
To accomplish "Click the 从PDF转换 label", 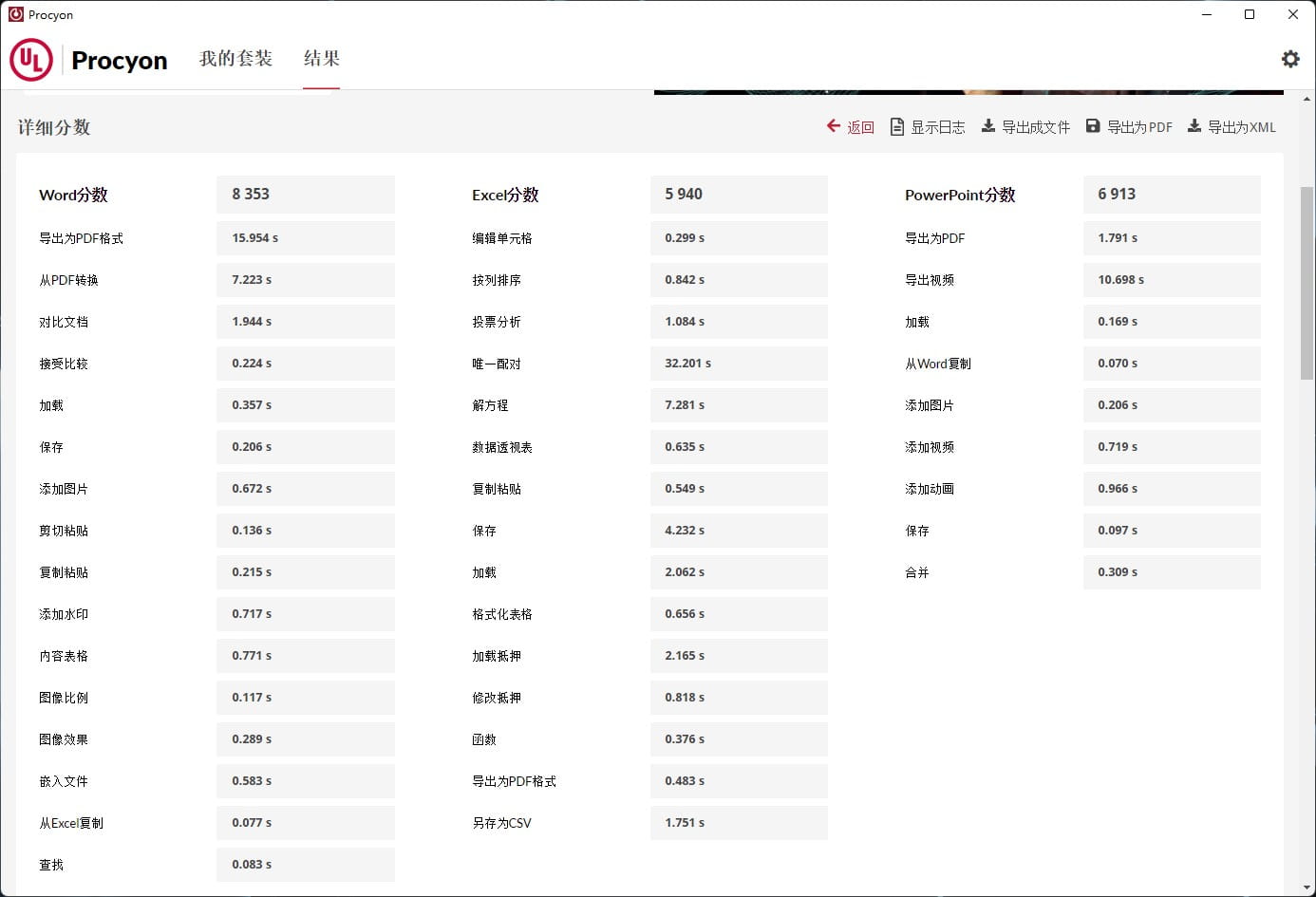I will [68, 280].
